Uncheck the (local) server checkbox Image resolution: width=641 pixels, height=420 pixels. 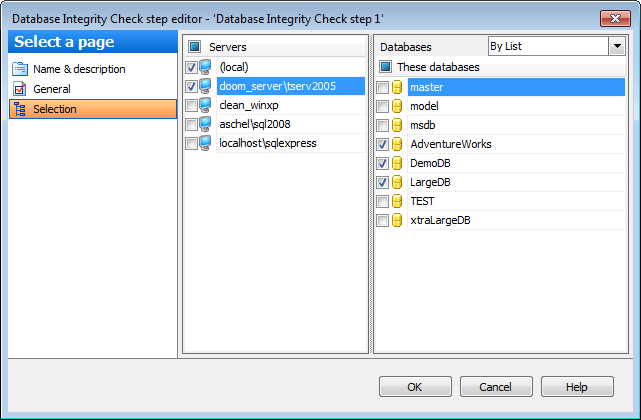191,67
